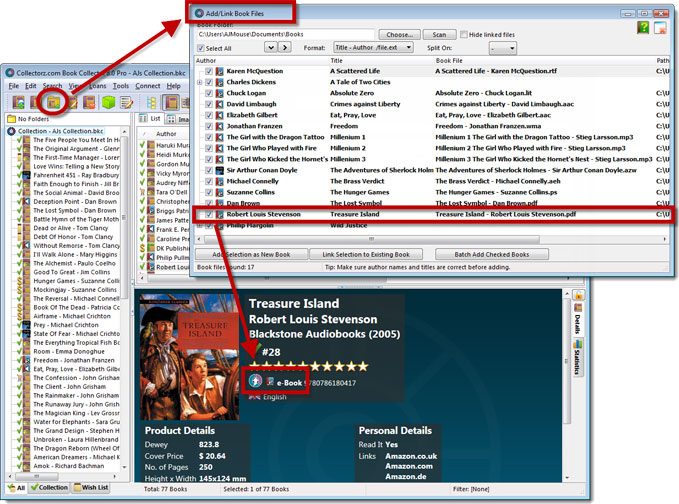This screenshot has height=504, width=679.
Task: Click the Scan button
Action: [438, 34]
